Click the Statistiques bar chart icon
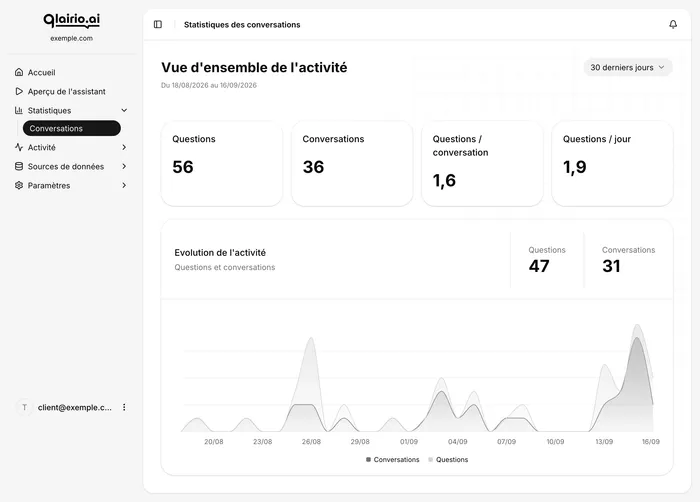This screenshot has height=502, width=700. pos(19,110)
